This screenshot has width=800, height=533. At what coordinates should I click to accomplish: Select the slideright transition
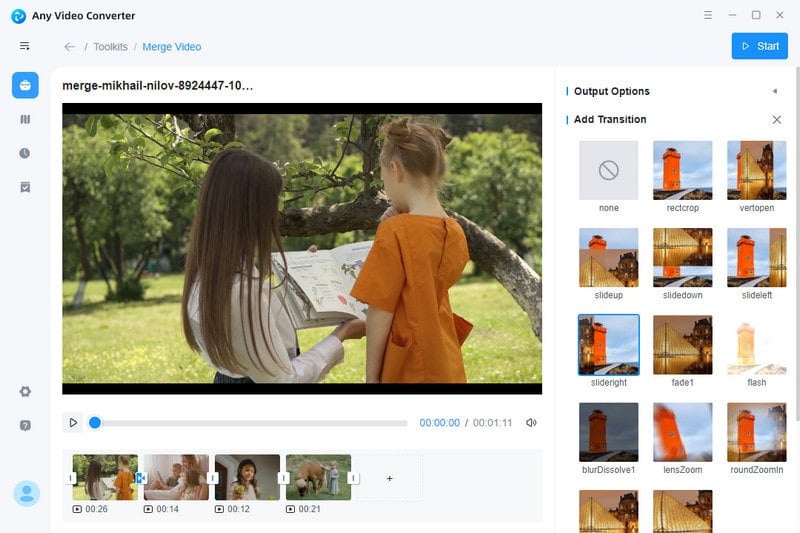(609, 345)
